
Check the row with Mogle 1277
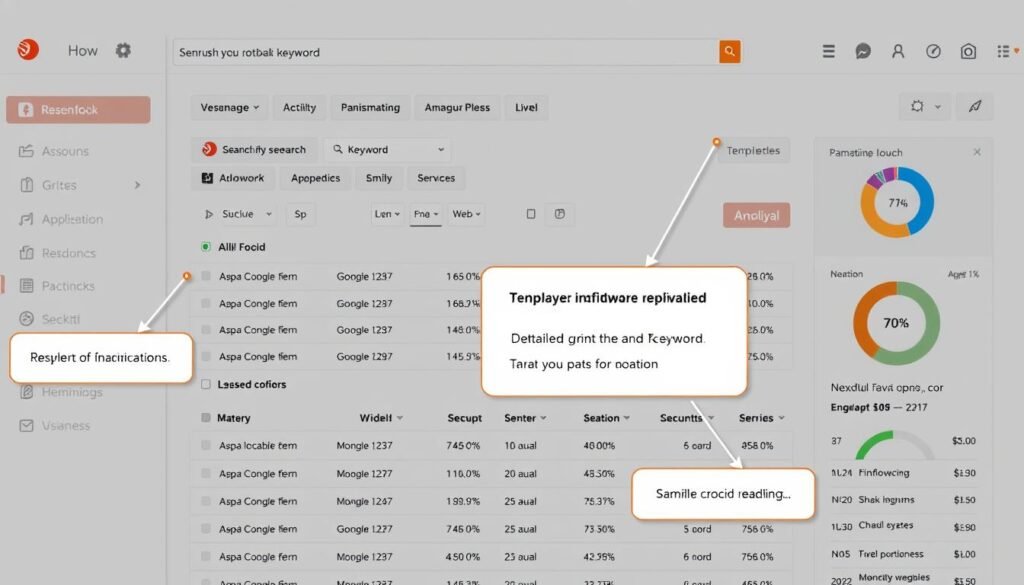[206, 473]
